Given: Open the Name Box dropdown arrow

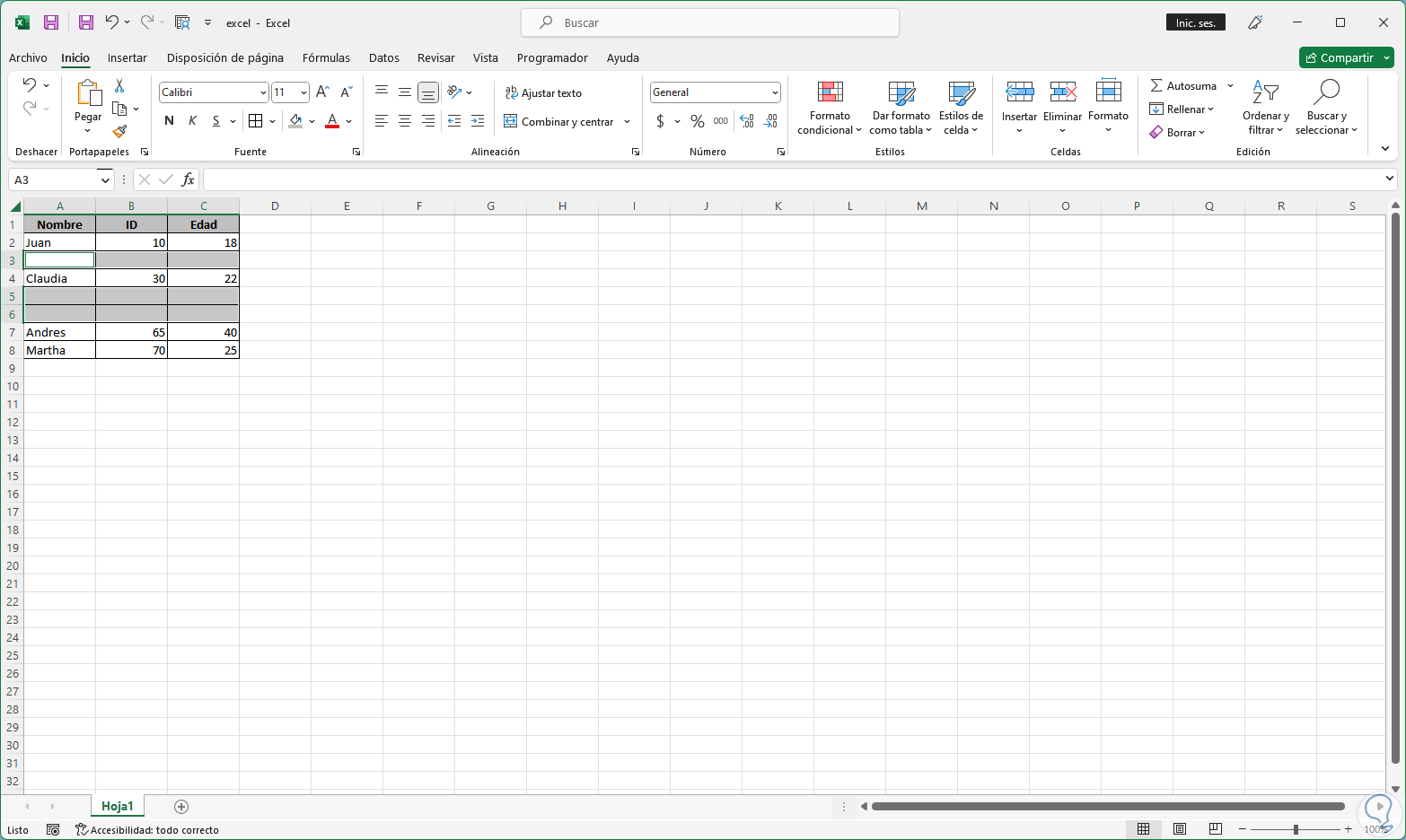Looking at the screenshot, I should click(x=105, y=179).
